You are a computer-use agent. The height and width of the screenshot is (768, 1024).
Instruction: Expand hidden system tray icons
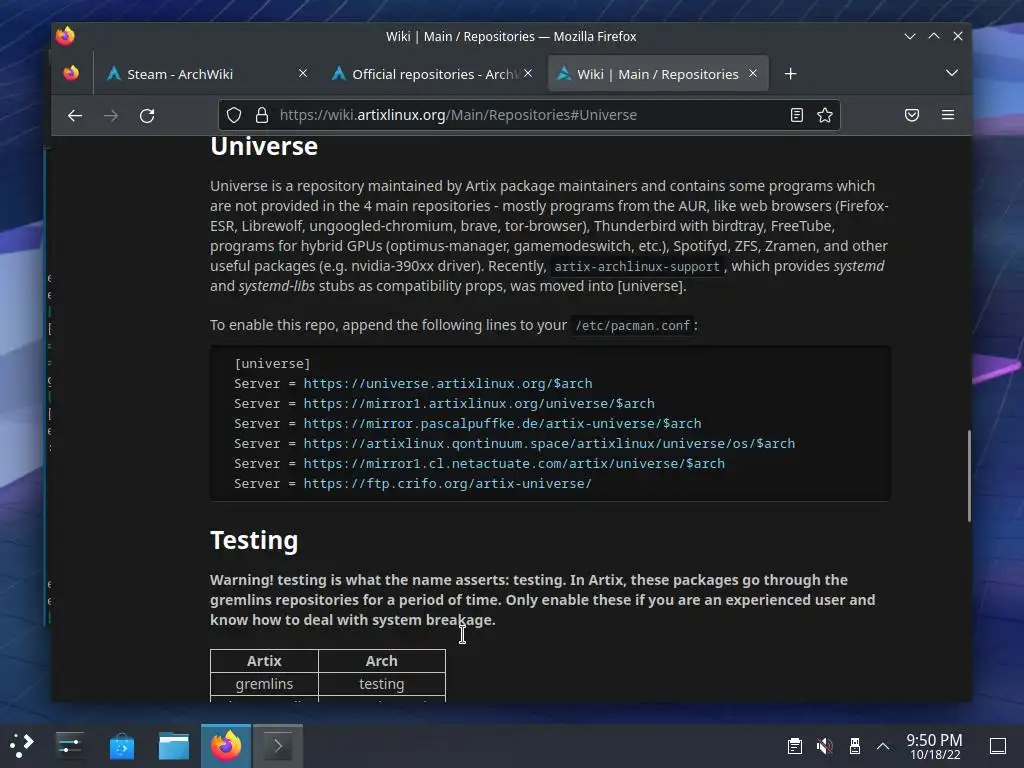coord(883,746)
